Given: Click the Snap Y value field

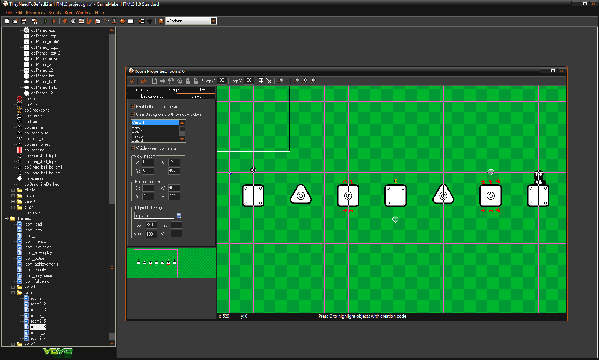Looking at the screenshot, I should coord(249,81).
